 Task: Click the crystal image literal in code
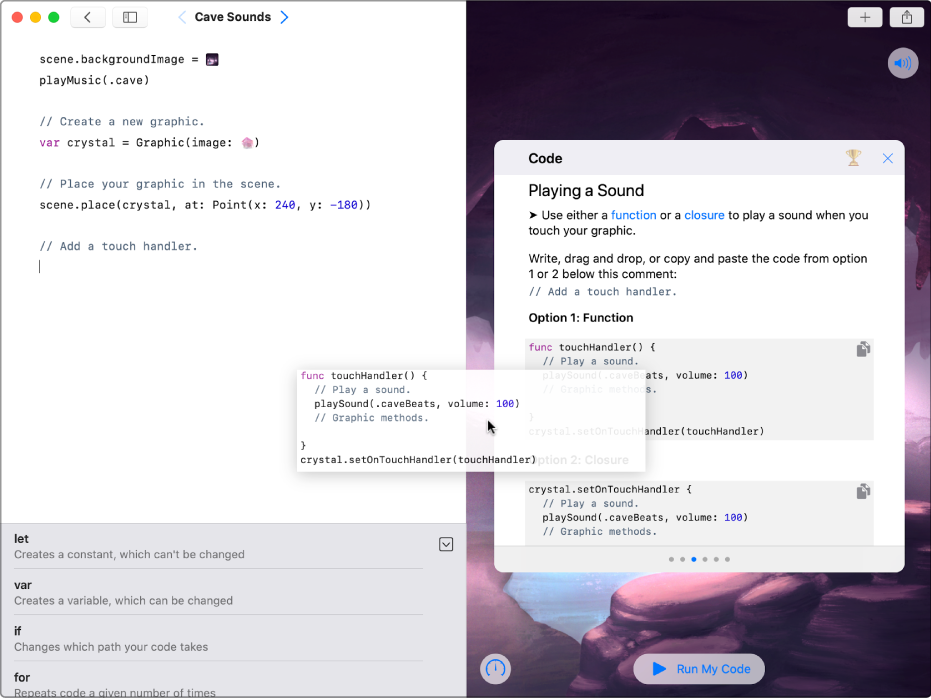247,142
